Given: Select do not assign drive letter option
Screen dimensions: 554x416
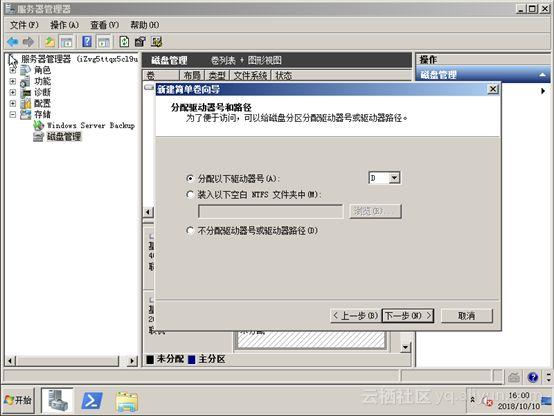Looking at the screenshot, I should [190, 230].
